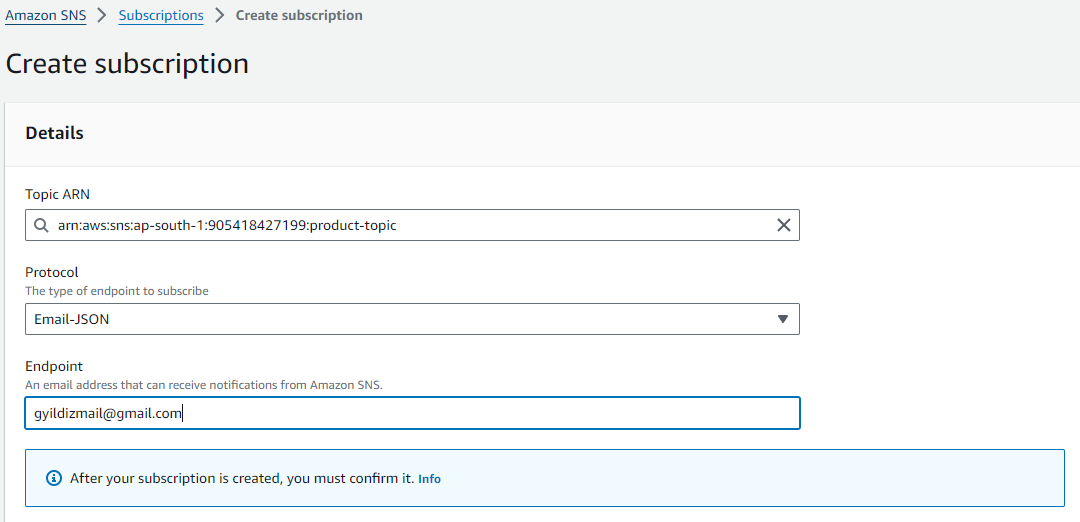Image resolution: width=1080 pixels, height=522 pixels.
Task: Click the subscription confirmation notice text
Action: pyautogui.click(x=241, y=479)
